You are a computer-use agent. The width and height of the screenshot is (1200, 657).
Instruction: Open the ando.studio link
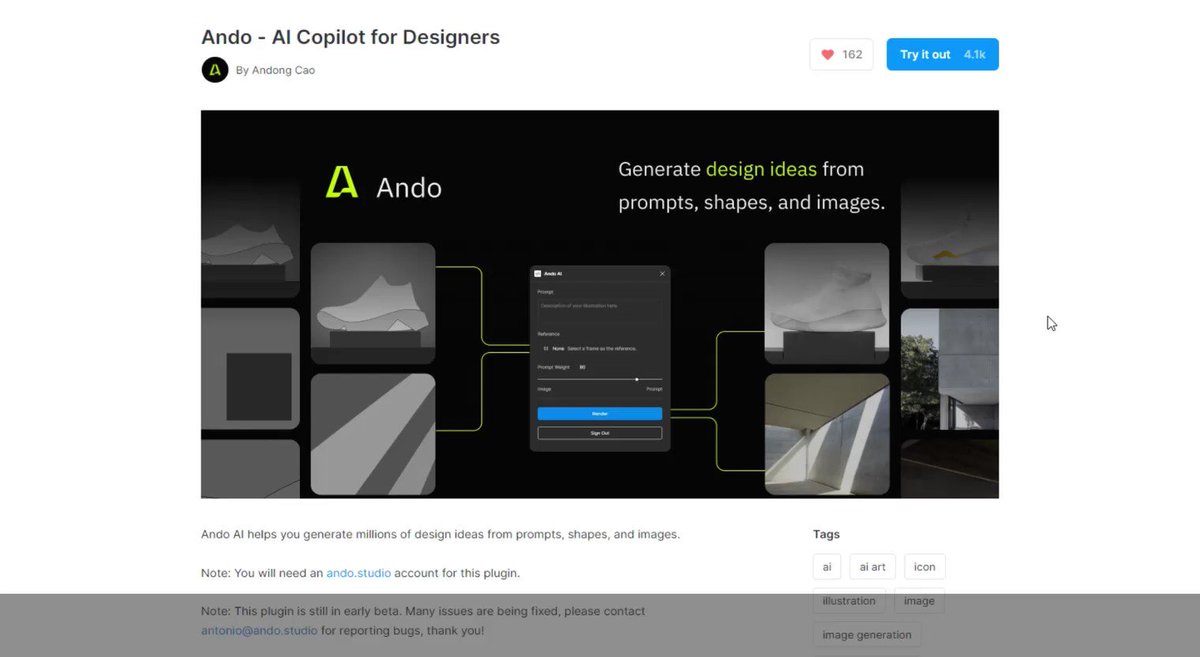(x=358, y=573)
